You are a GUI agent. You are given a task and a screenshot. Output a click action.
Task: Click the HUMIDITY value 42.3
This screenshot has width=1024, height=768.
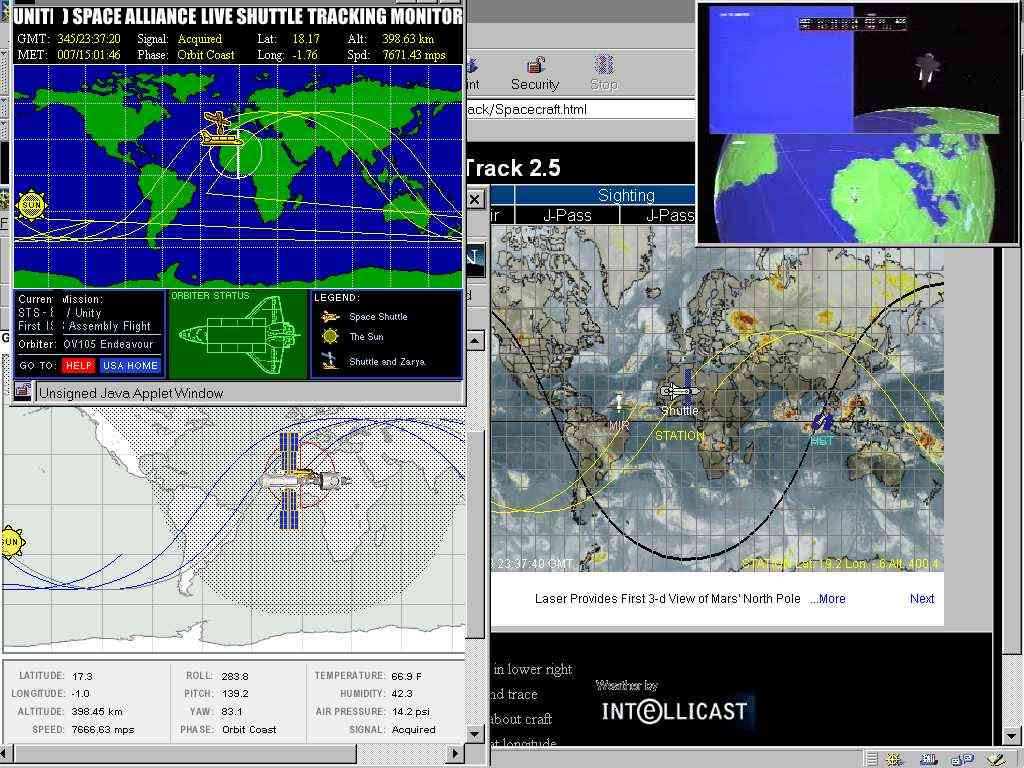pyautogui.click(x=402, y=694)
